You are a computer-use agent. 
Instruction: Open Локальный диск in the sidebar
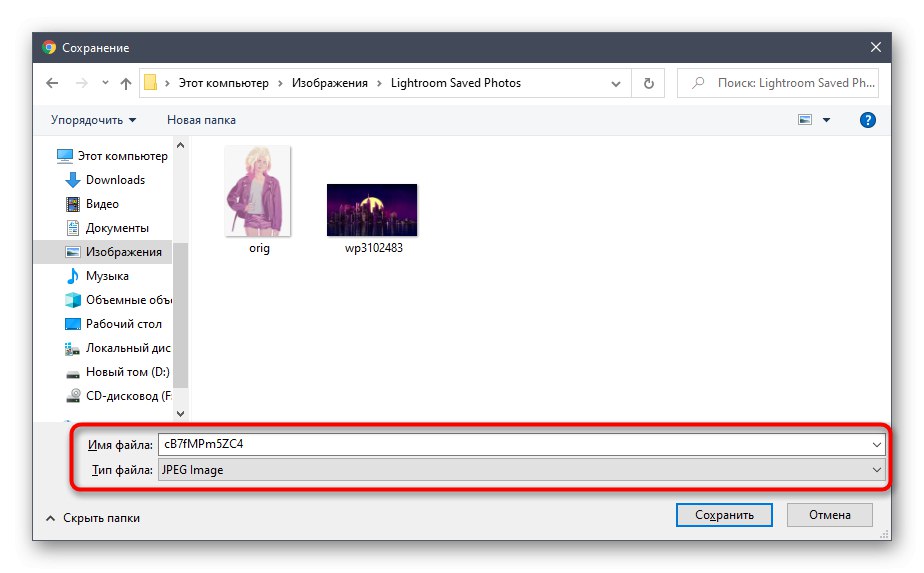click(118, 348)
